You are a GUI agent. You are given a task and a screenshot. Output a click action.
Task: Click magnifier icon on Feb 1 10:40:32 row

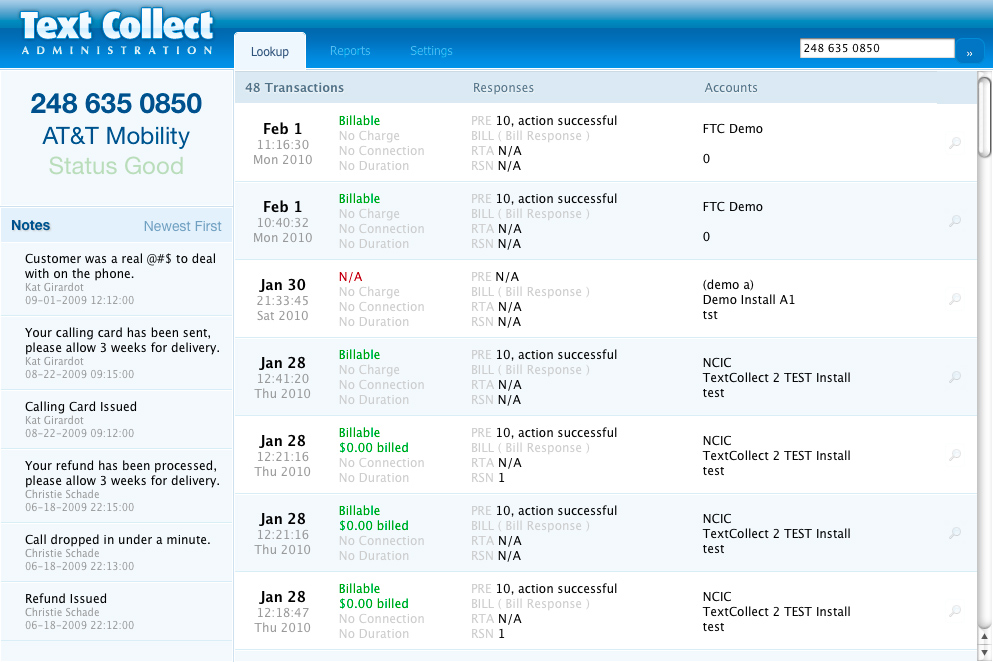[x=954, y=221]
